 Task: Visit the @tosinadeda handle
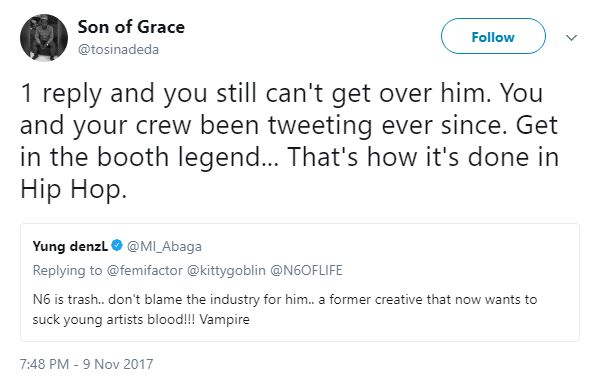coord(118,50)
